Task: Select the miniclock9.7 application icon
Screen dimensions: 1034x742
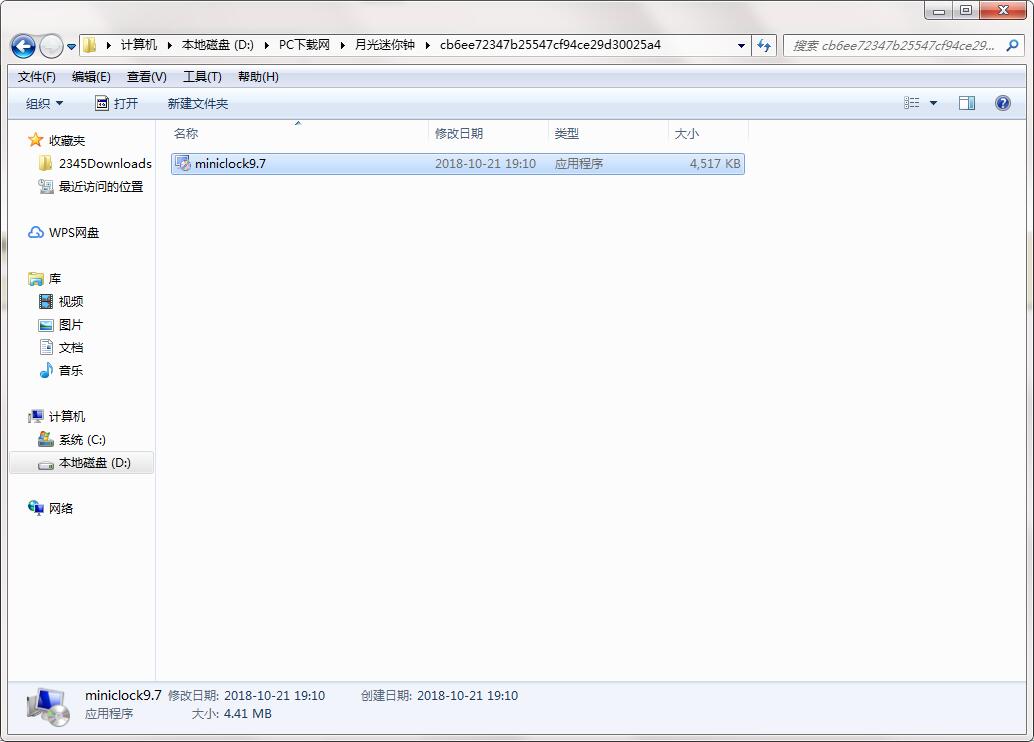Action: coord(183,164)
